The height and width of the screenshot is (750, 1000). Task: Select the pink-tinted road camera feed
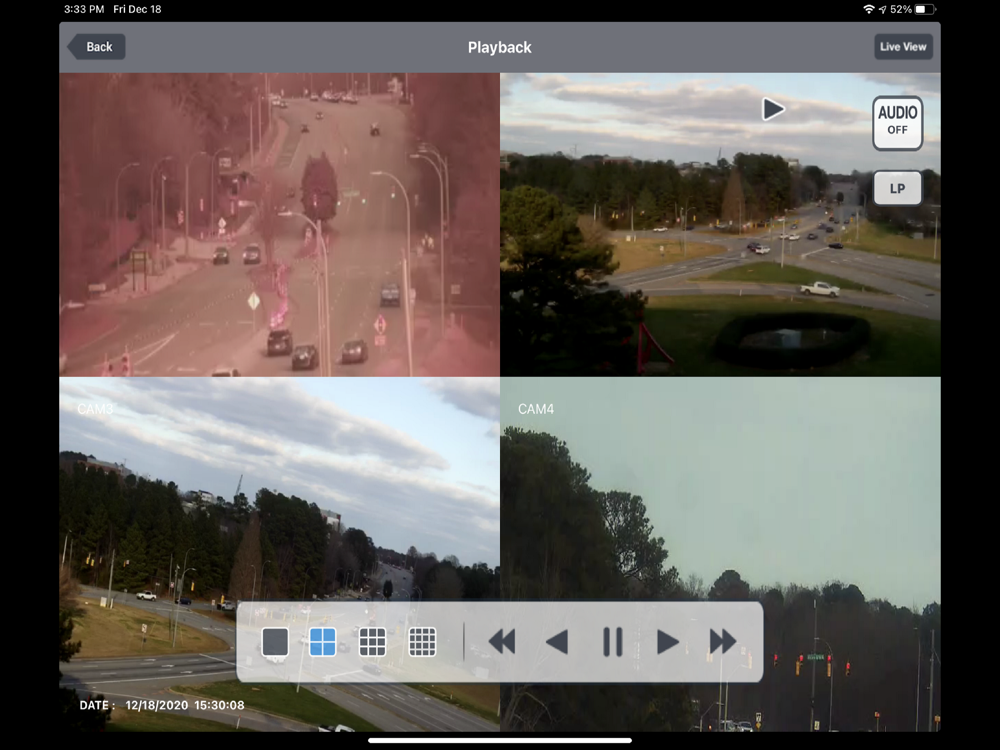[x=279, y=224]
